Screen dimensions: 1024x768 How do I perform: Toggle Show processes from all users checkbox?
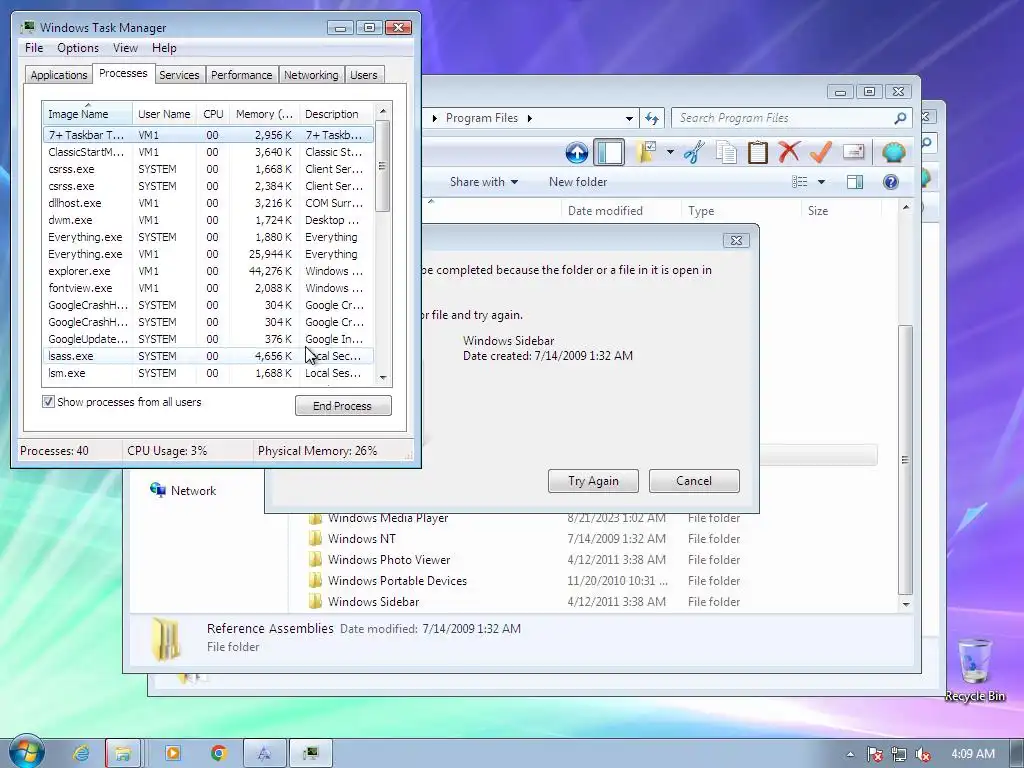tap(48, 402)
